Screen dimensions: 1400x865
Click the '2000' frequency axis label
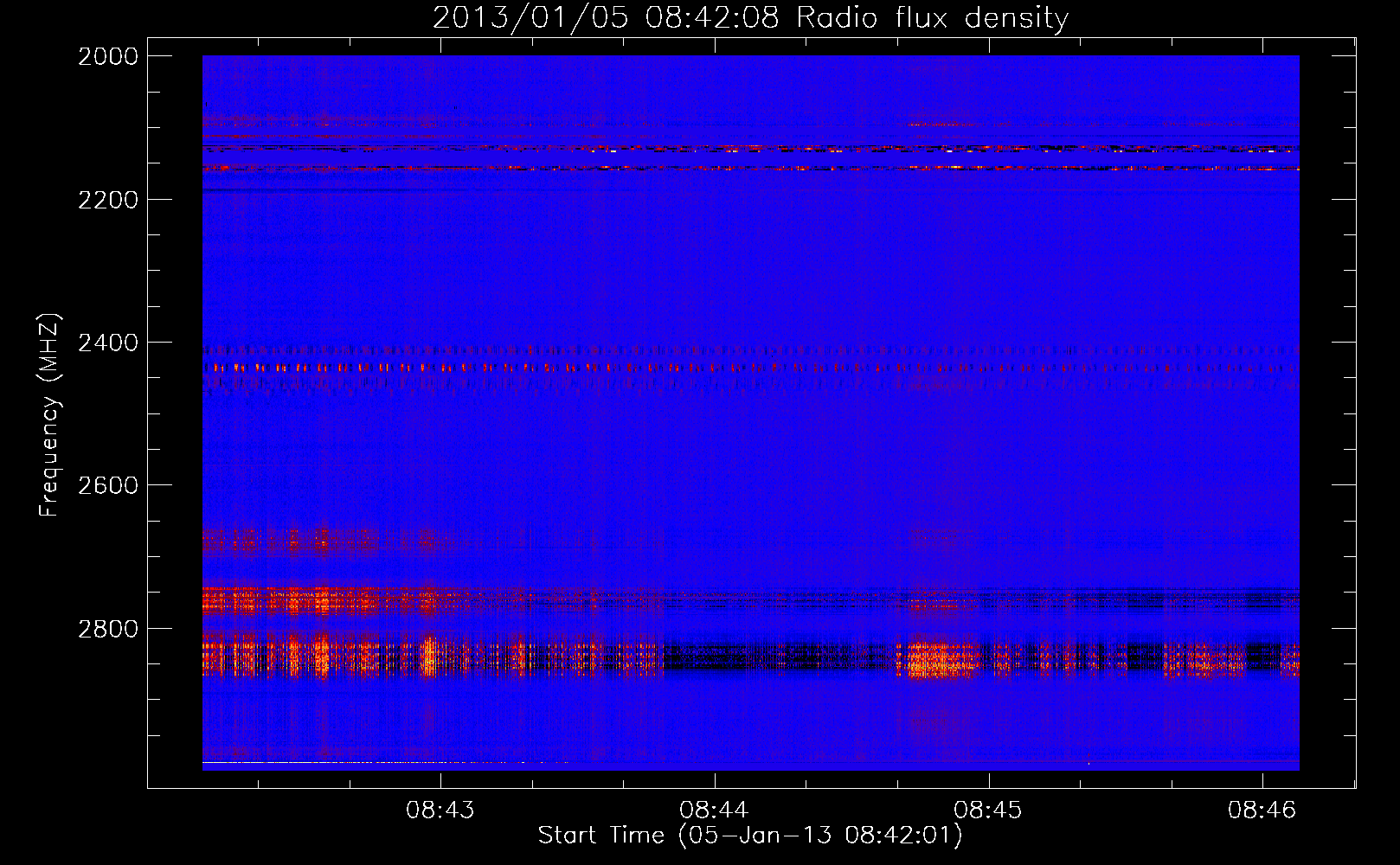pyautogui.click(x=108, y=56)
